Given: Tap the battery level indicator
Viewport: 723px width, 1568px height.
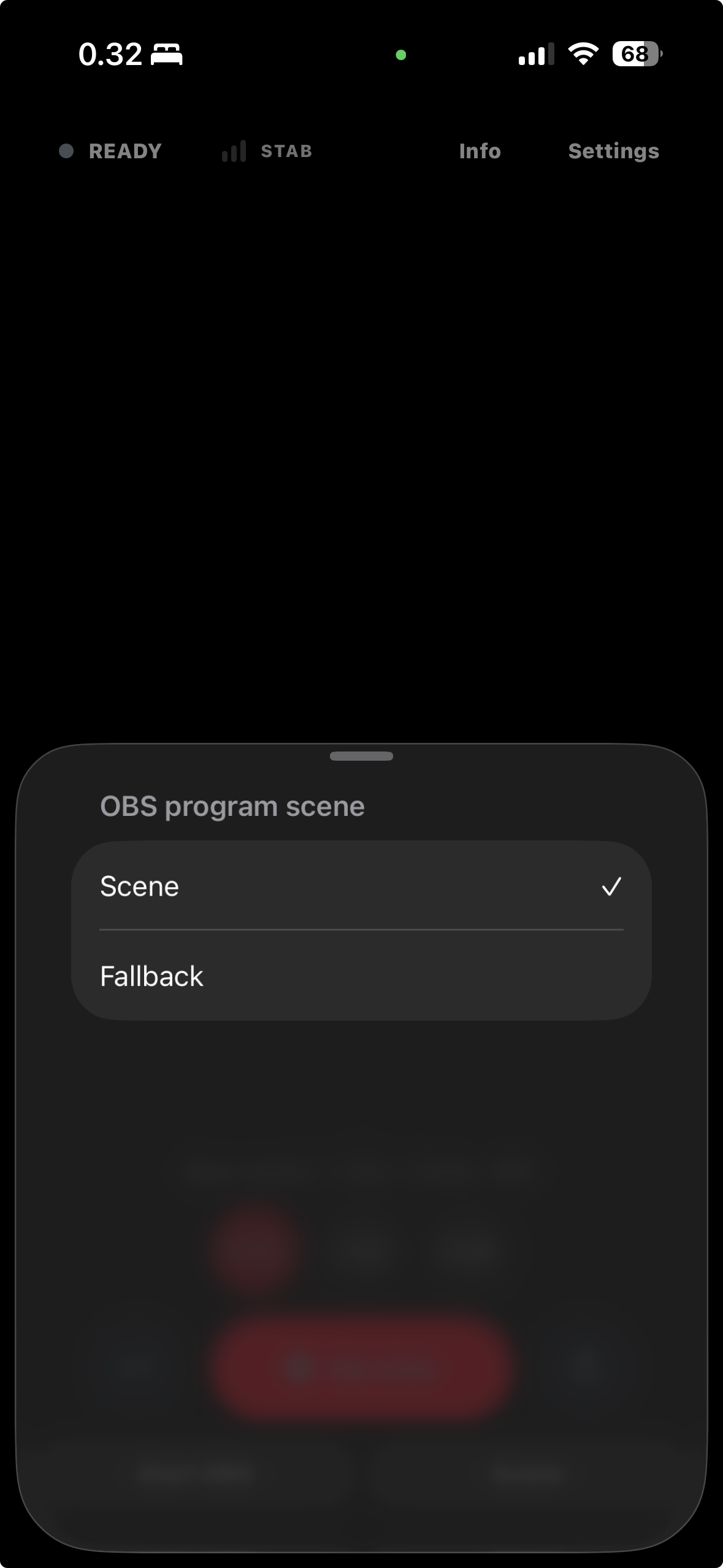Looking at the screenshot, I should pyautogui.click(x=637, y=54).
